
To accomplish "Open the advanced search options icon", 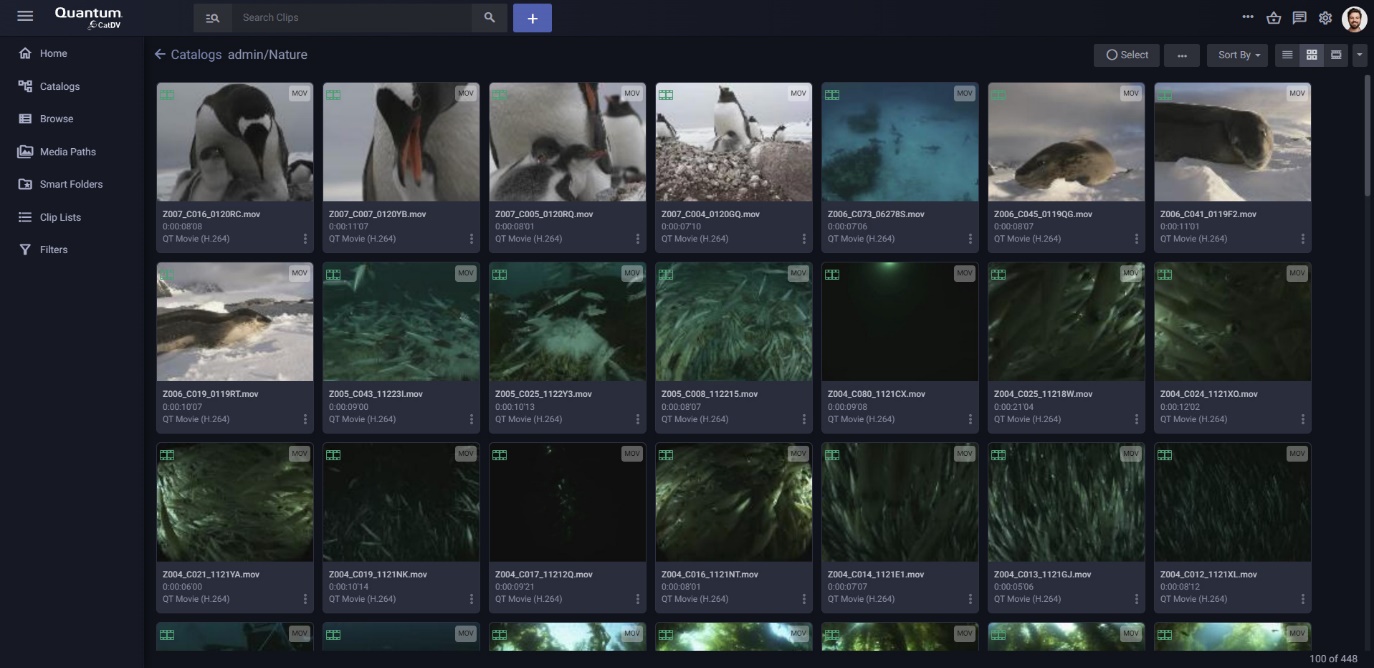I will point(212,18).
